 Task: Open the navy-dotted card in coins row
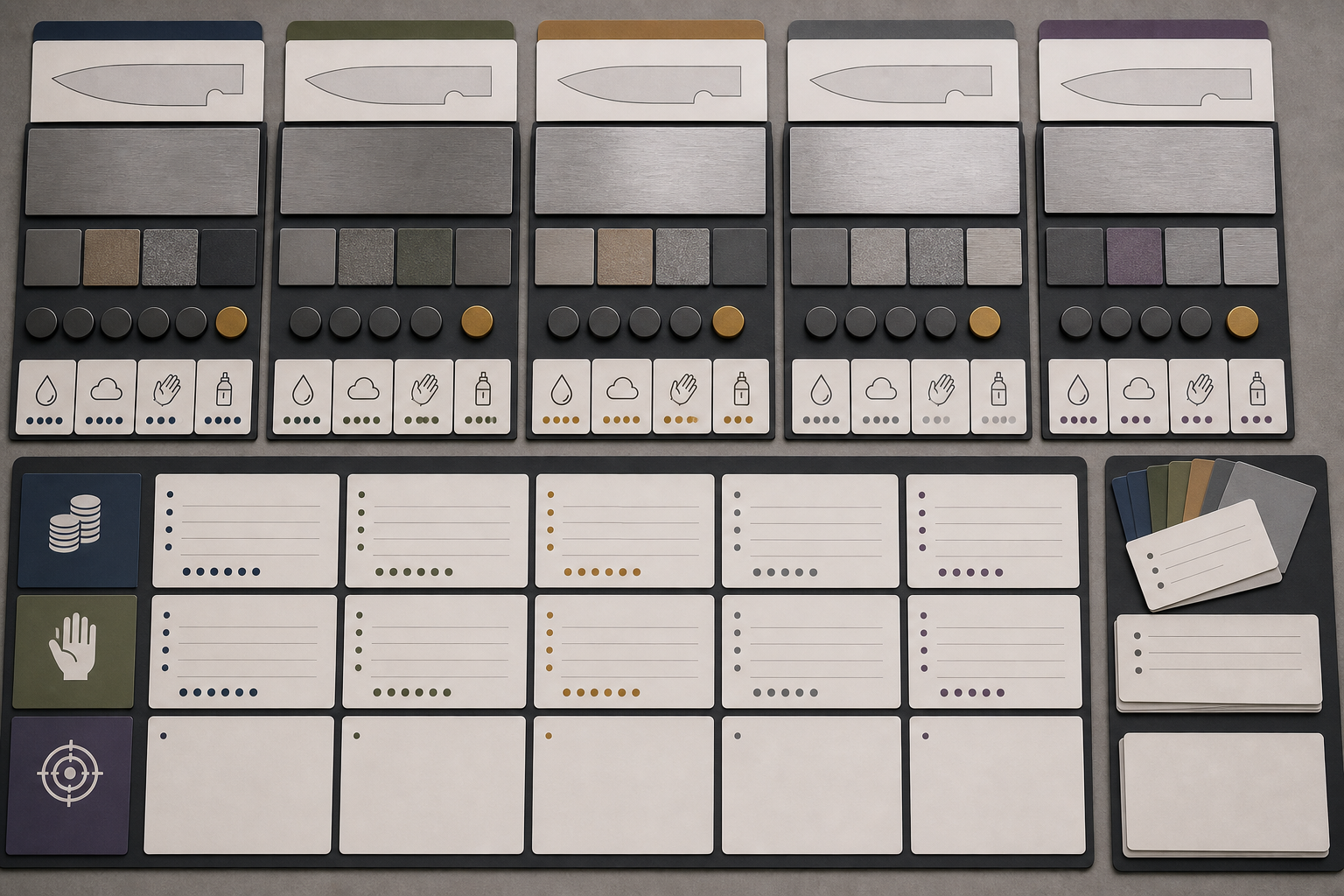(246, 531)
